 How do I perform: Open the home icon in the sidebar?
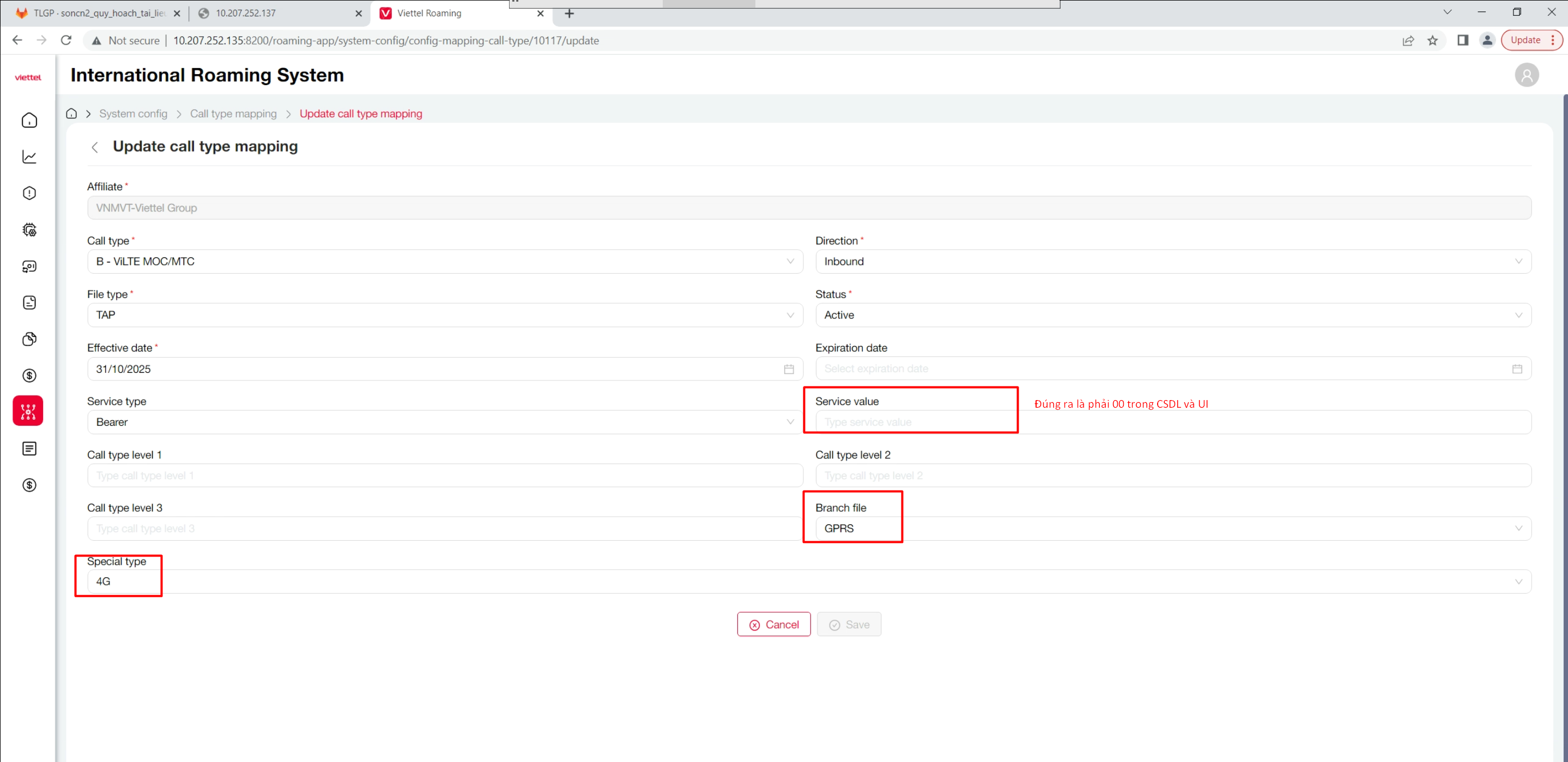click(29, 120)
